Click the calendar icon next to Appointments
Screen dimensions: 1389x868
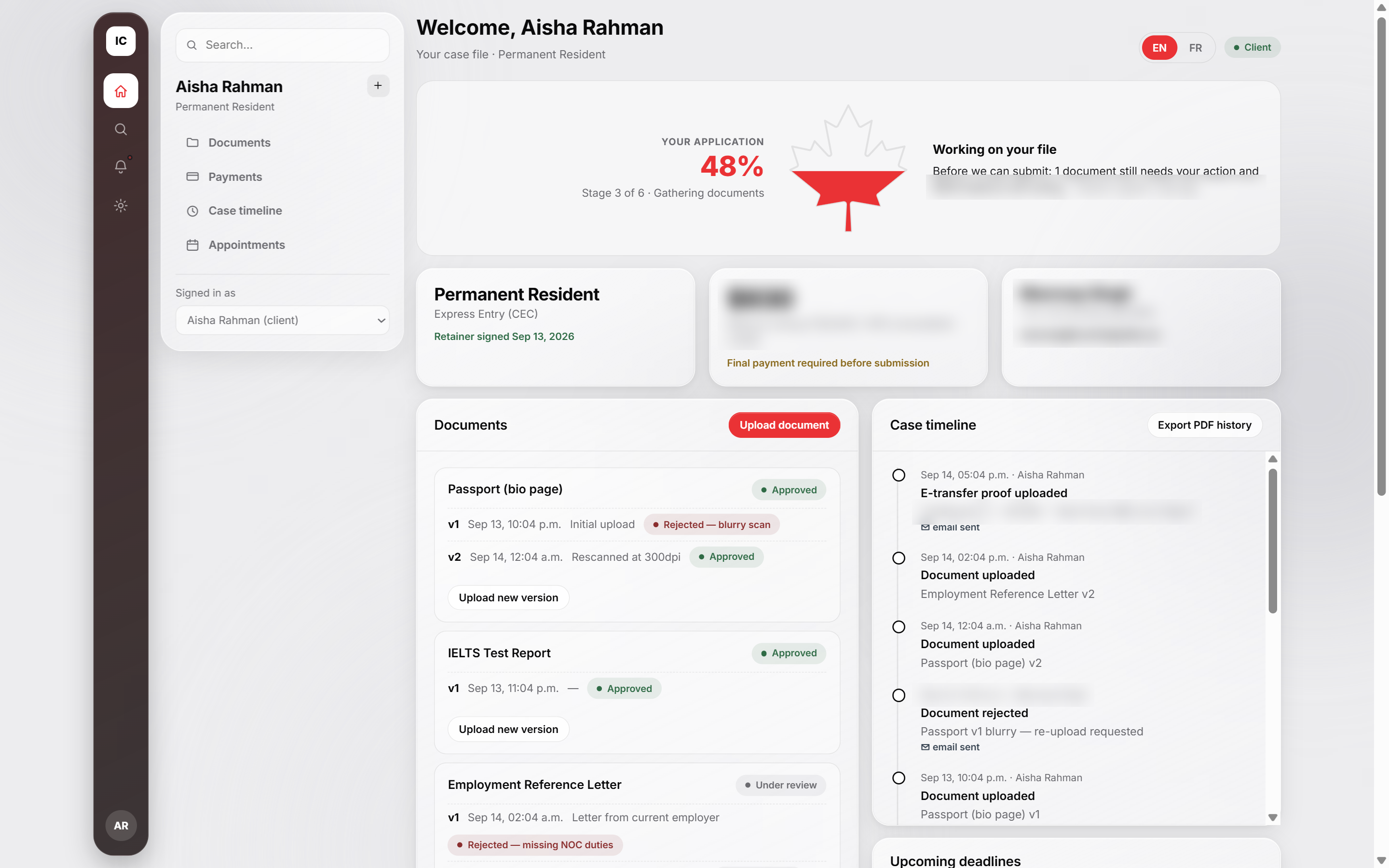192,245
